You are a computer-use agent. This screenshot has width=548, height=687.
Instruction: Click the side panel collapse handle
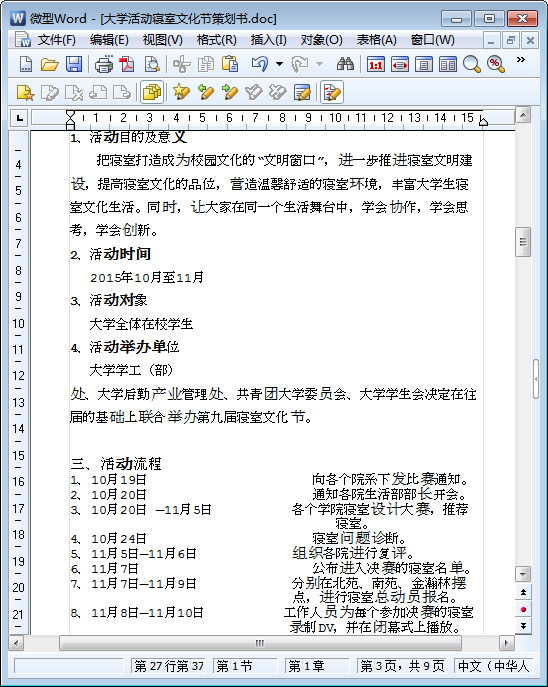536,379
